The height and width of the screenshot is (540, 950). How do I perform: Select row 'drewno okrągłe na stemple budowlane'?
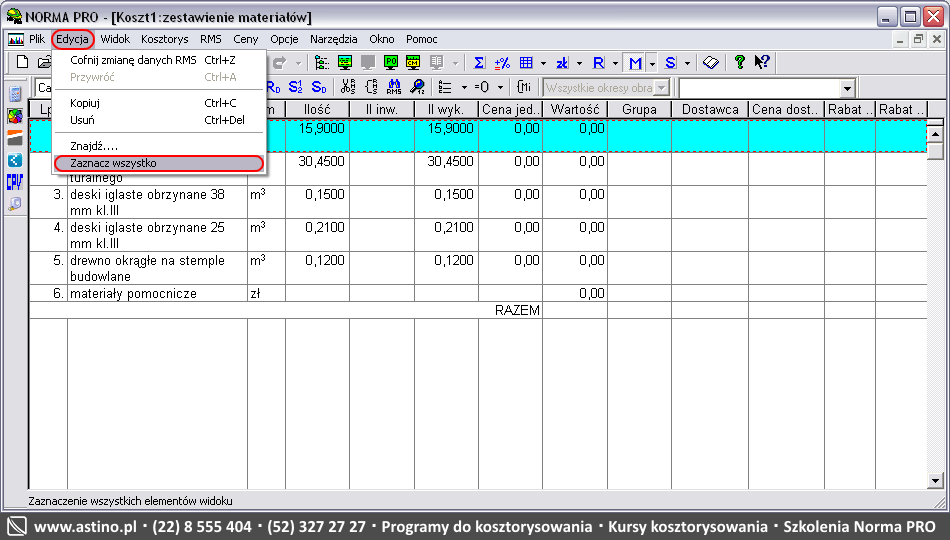478,268
